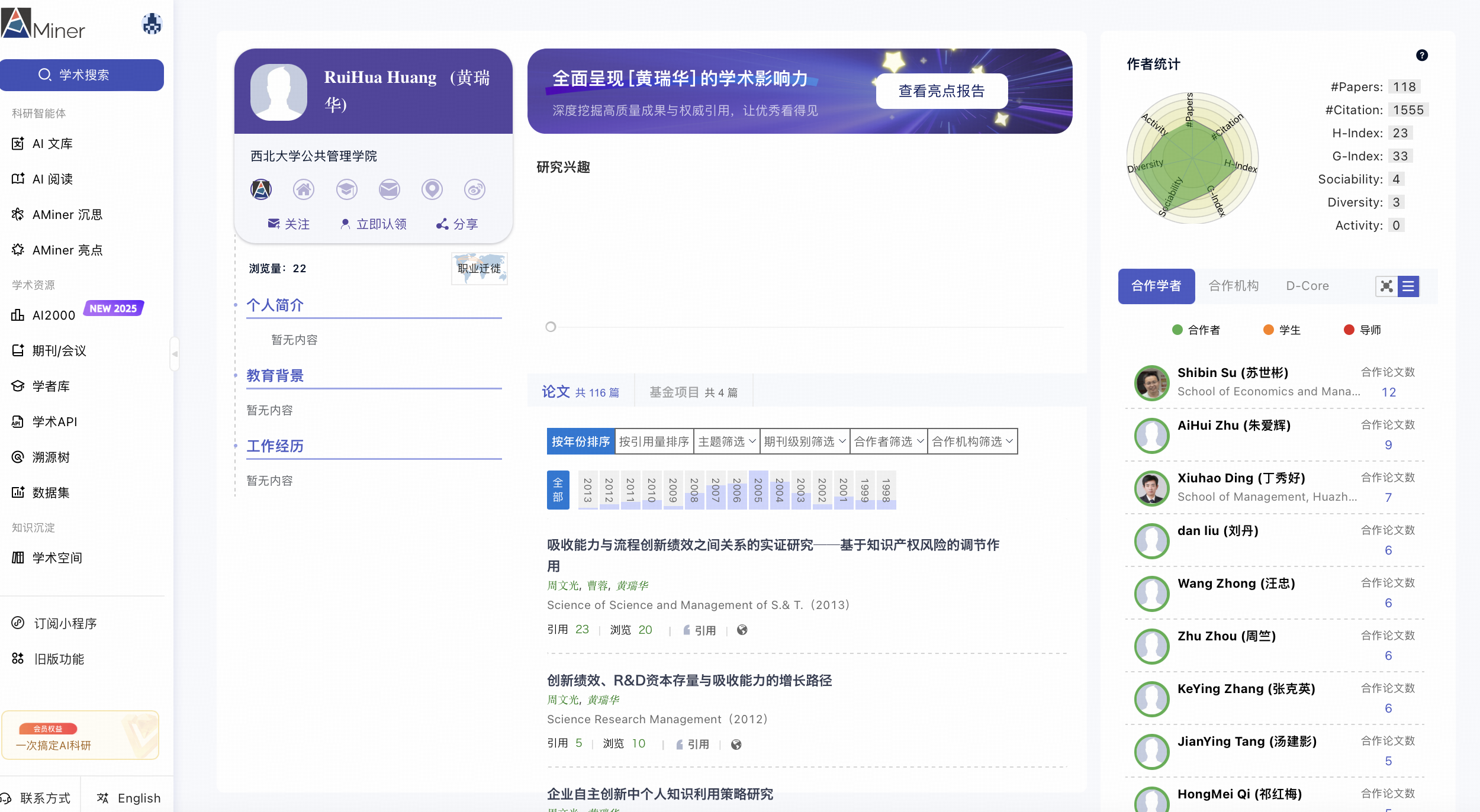Image resolution: width=1480 pixels, height=812 pixels.
Task: Click the location pin icon in profile card
Action: (432, 189)
